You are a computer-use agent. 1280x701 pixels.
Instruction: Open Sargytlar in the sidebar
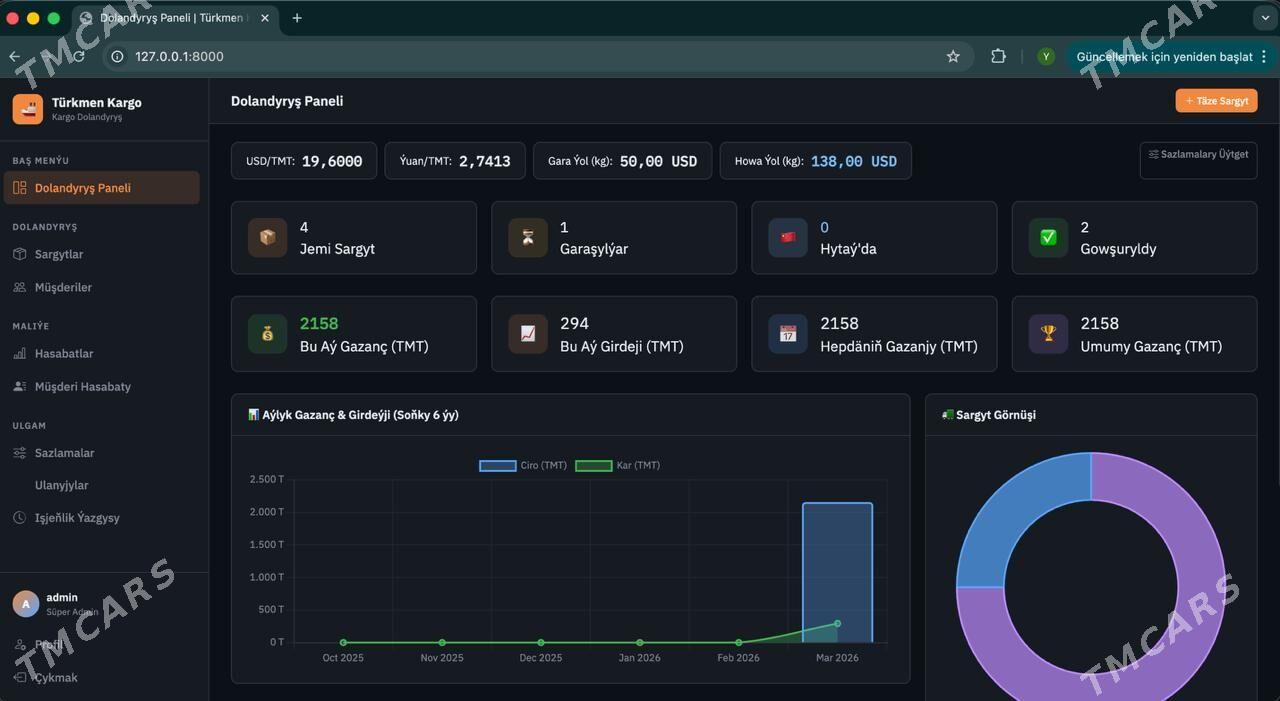(x=59, y=254)
